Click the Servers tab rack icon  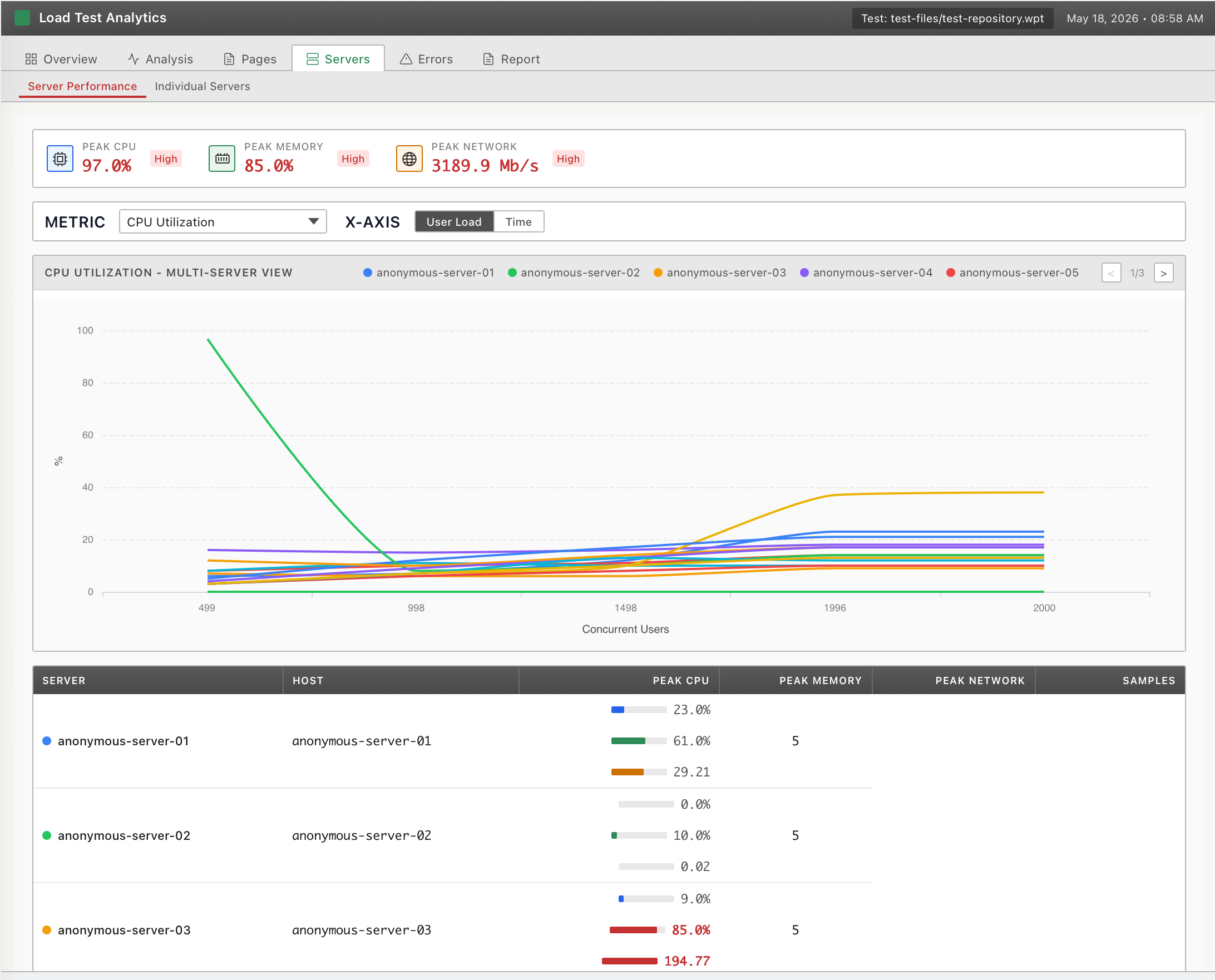312,60
